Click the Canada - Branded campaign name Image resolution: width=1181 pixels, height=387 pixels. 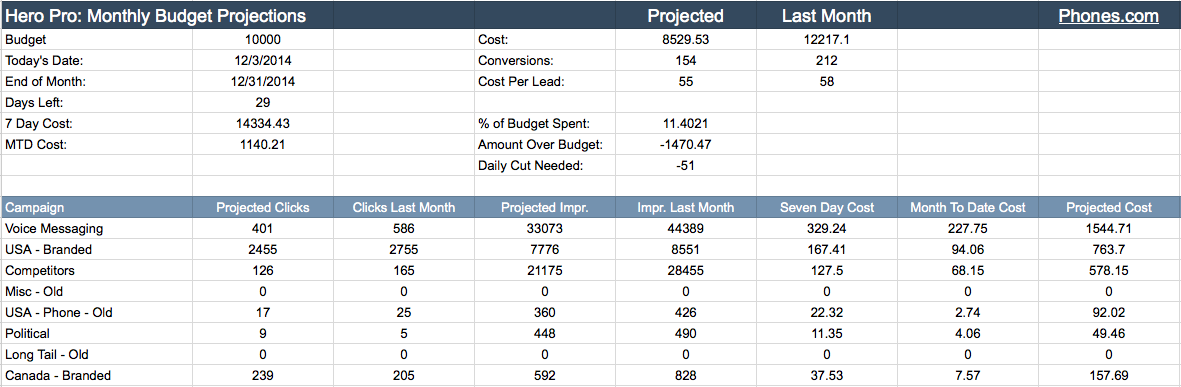(x=58, y=376)
